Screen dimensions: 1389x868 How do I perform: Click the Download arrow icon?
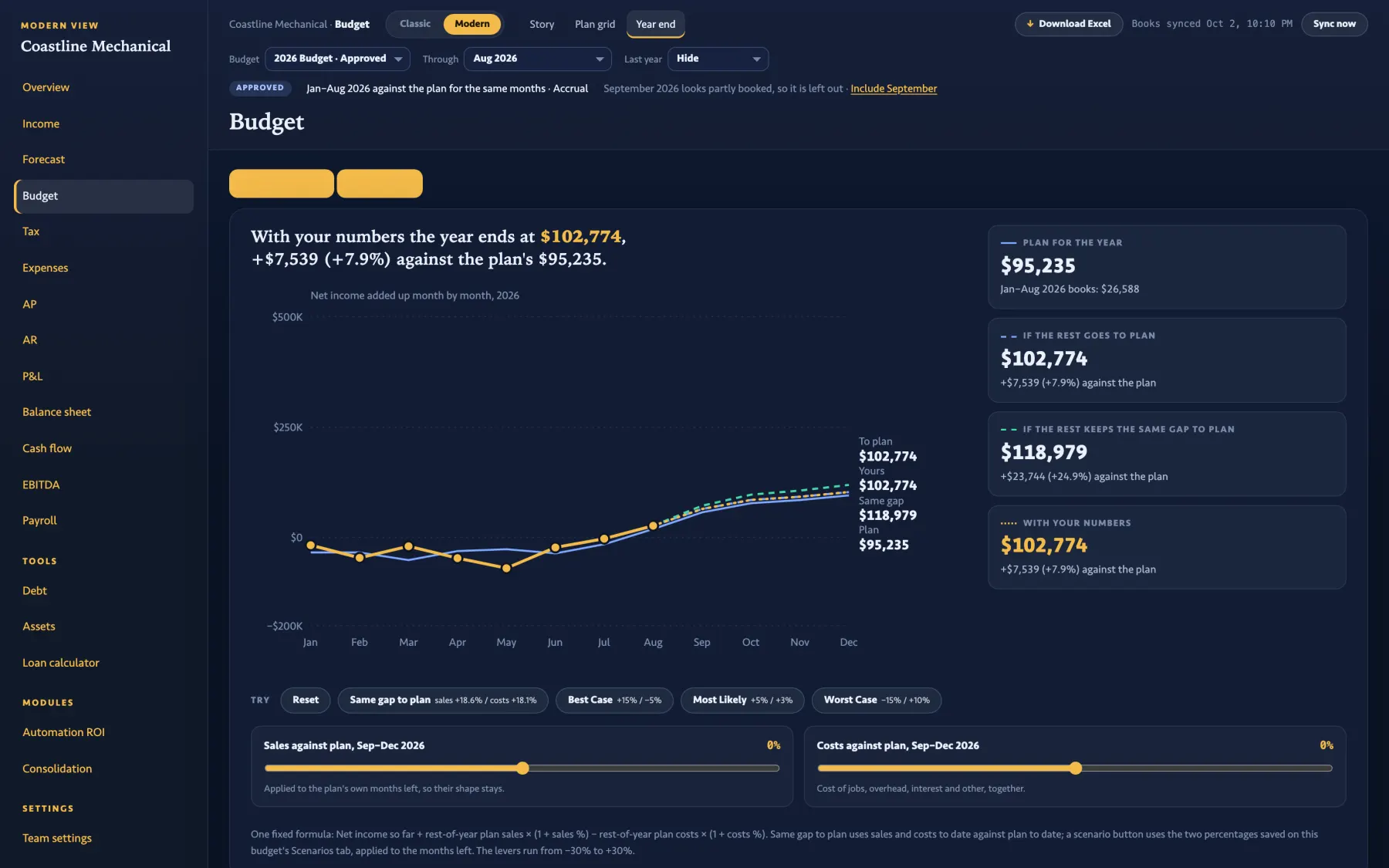tap(1029, 24)
